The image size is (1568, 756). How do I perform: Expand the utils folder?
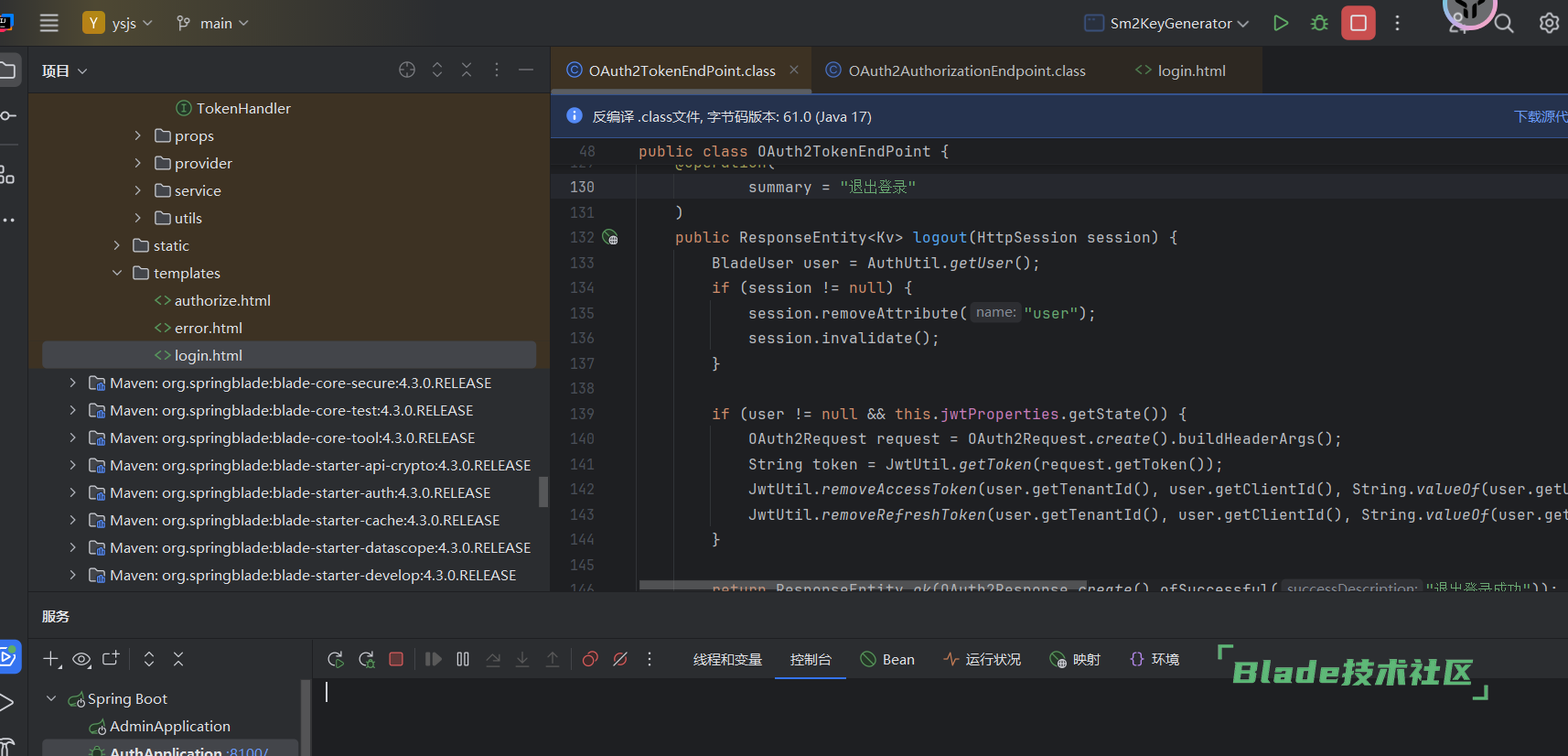137,218
